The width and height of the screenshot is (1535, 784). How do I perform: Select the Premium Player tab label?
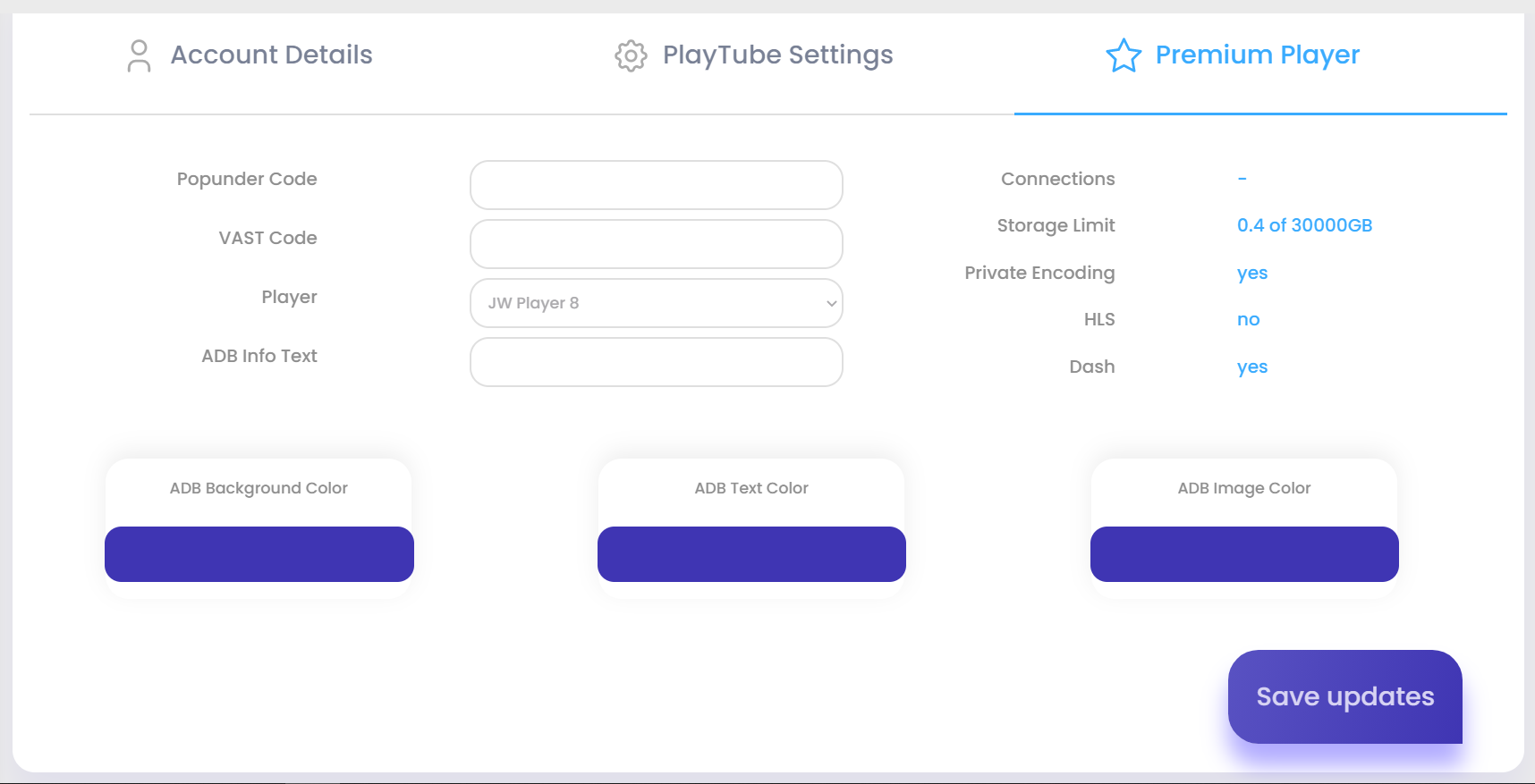[x=1257, y=55]
